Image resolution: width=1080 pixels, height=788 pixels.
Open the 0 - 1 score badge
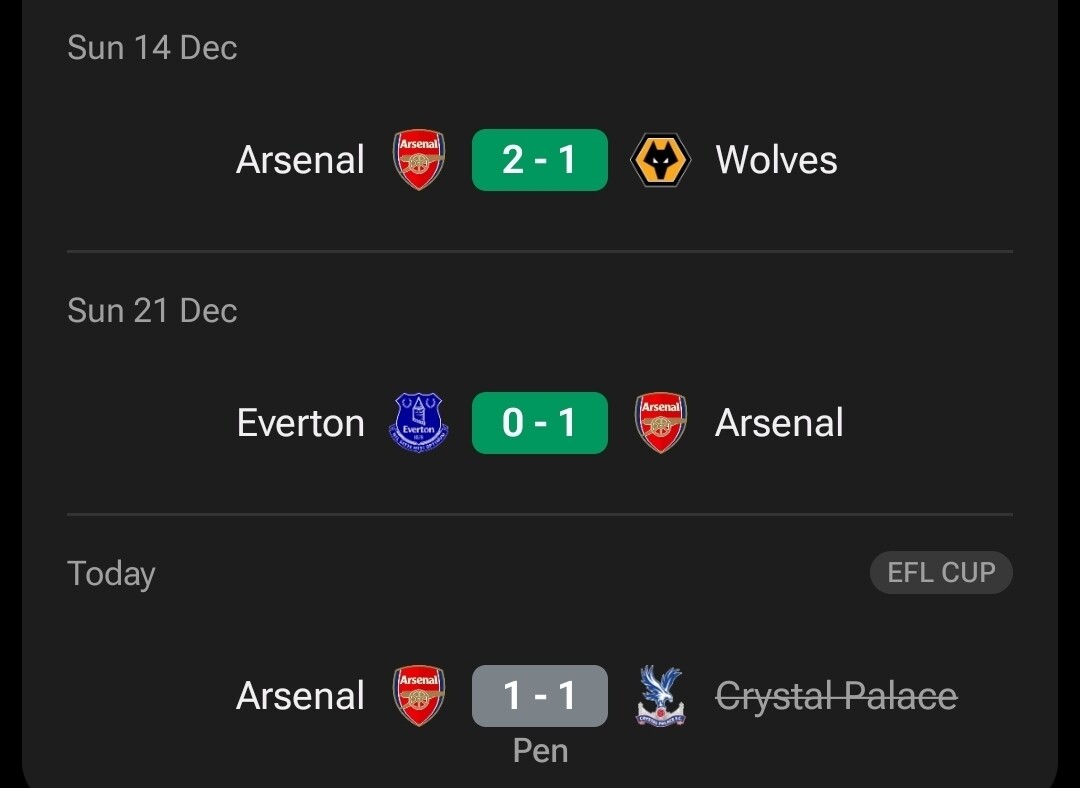(540, 422)
